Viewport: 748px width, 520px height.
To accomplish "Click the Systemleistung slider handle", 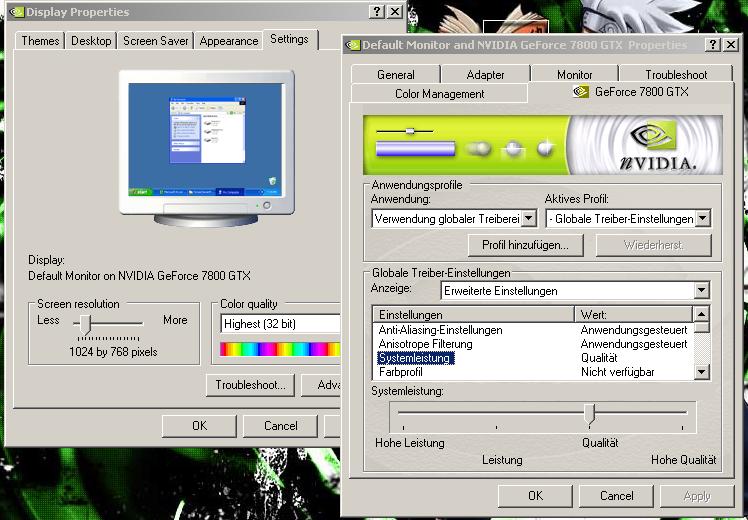I will click(x=590, y=414).
